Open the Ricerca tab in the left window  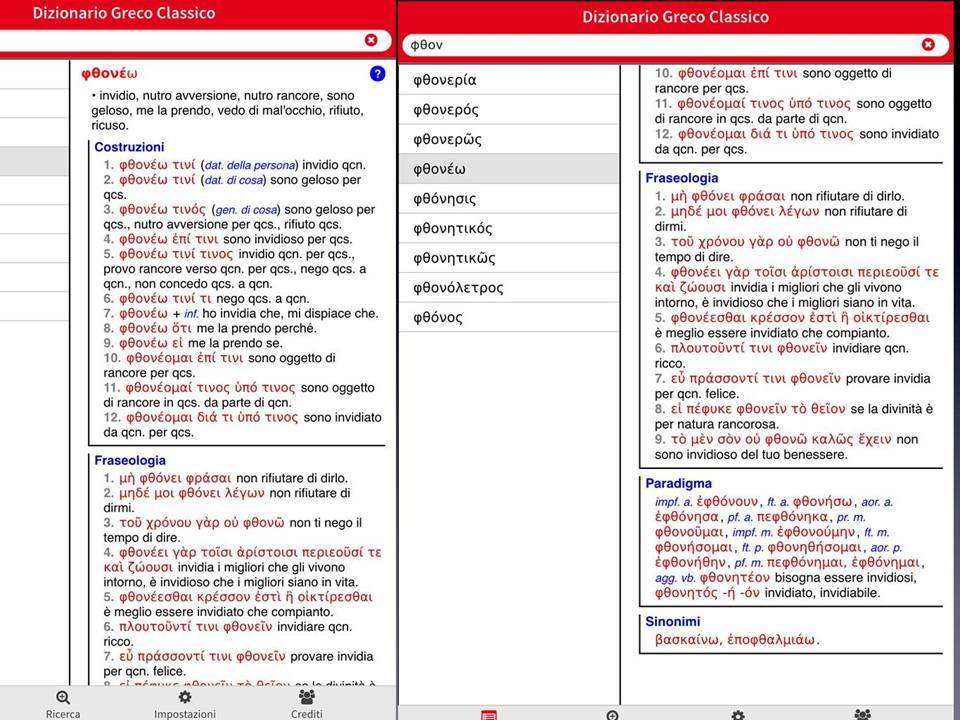click(x=63, y=705)
